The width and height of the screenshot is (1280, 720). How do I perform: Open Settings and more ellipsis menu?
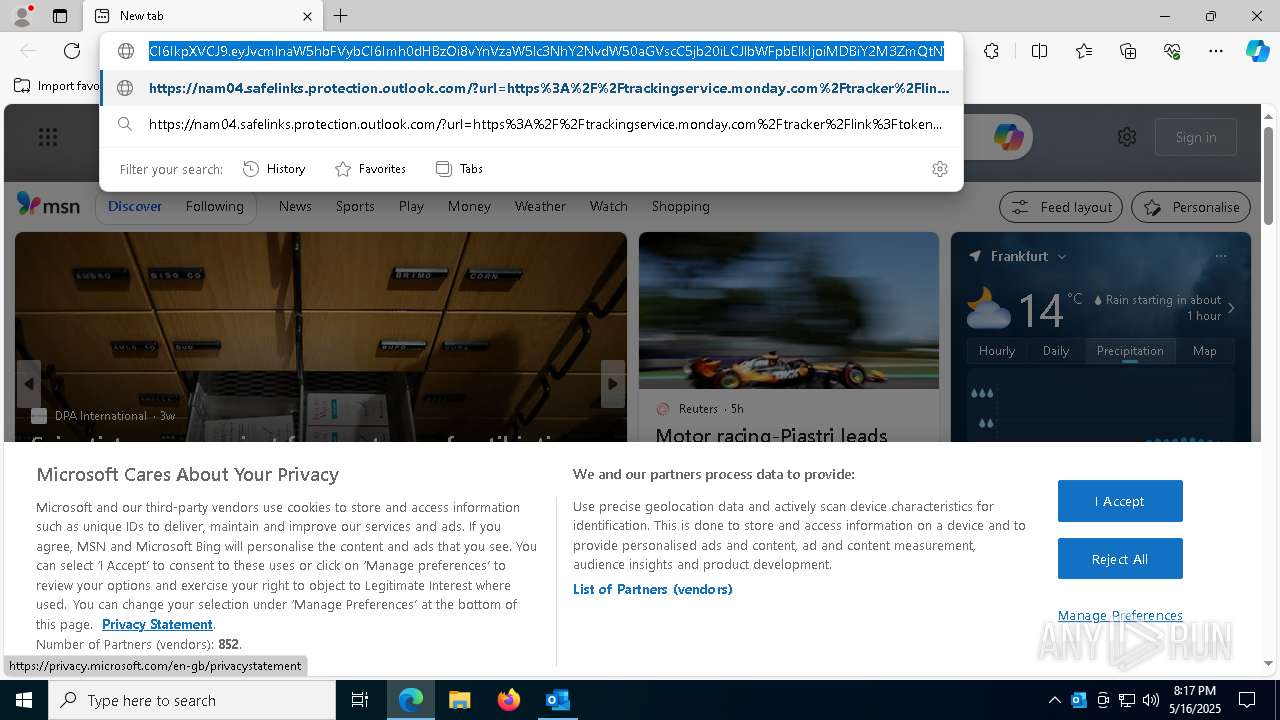1216,51
